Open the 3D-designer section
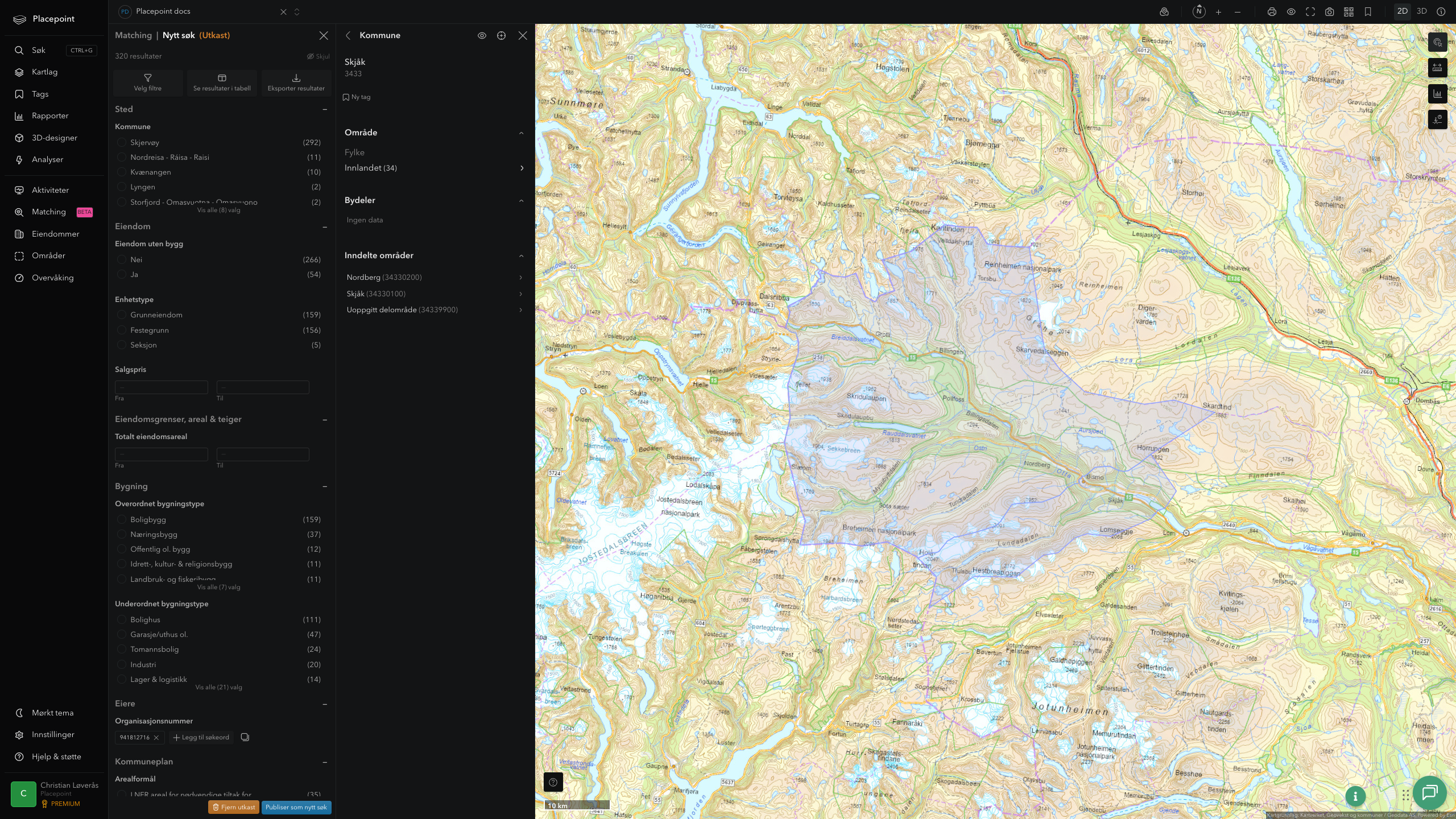Screen dimensions: 1456x819 54,138
